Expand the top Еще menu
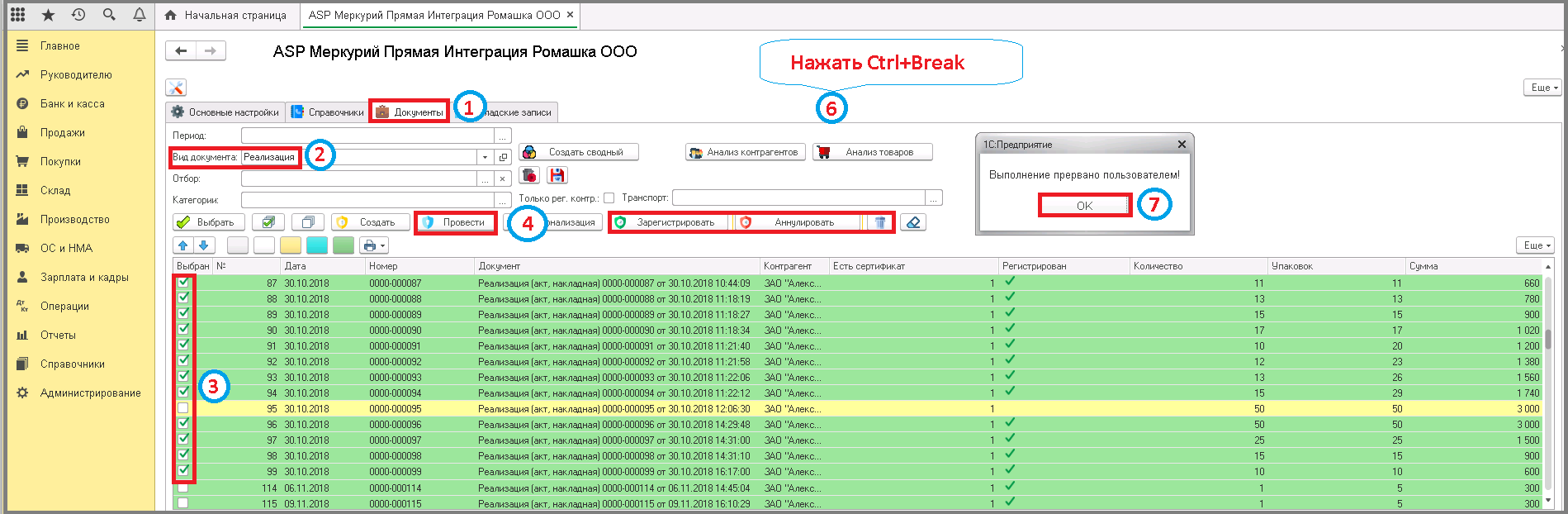Image resolution: width=1568 pixels, height=514 pixels. click(1542, 88)
